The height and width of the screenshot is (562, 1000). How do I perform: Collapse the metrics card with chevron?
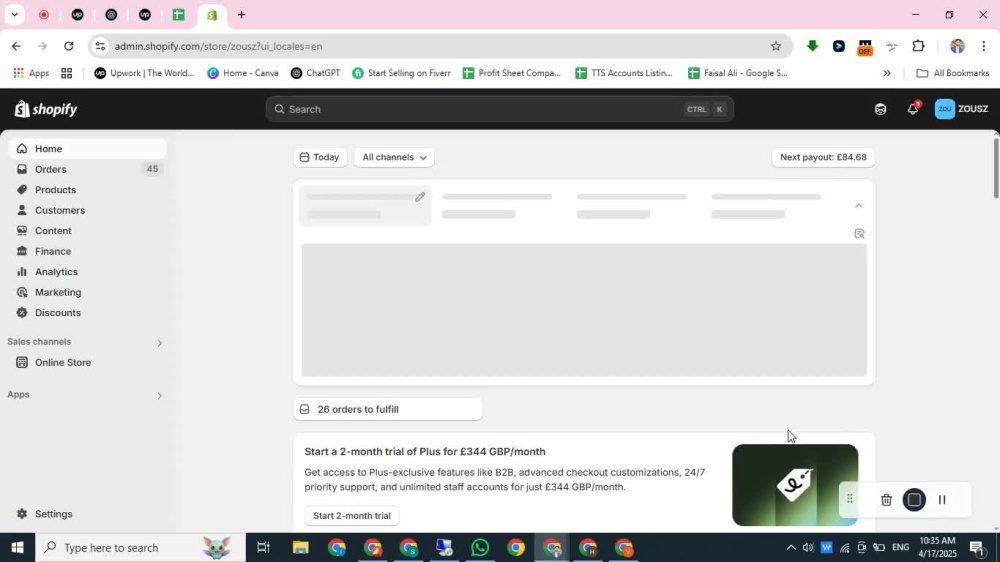[858, 205]
